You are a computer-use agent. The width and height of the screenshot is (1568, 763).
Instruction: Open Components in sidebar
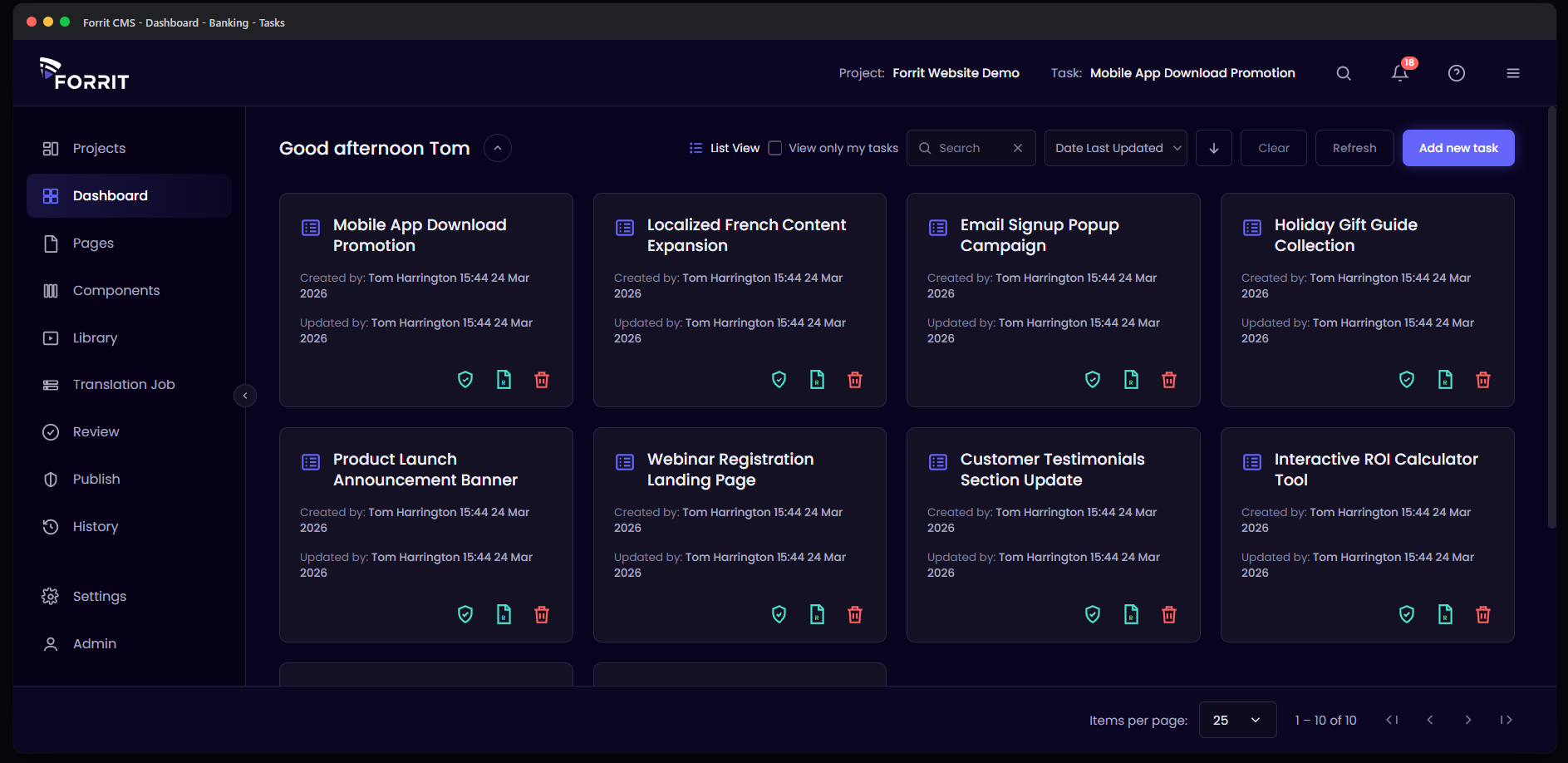point(129,291)
